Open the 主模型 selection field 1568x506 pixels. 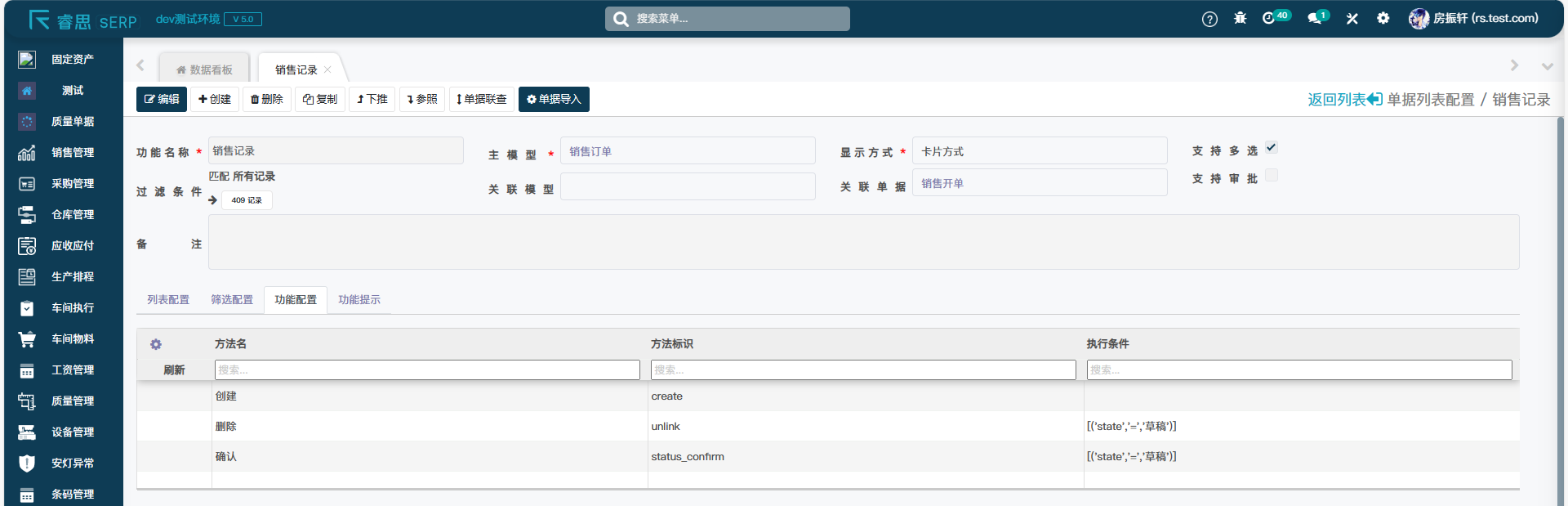pyautogui.click(x=687, y=151)
